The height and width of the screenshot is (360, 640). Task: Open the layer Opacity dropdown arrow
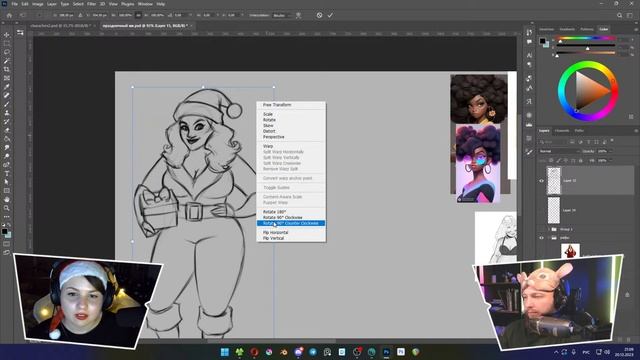click(x=610, y=151)
